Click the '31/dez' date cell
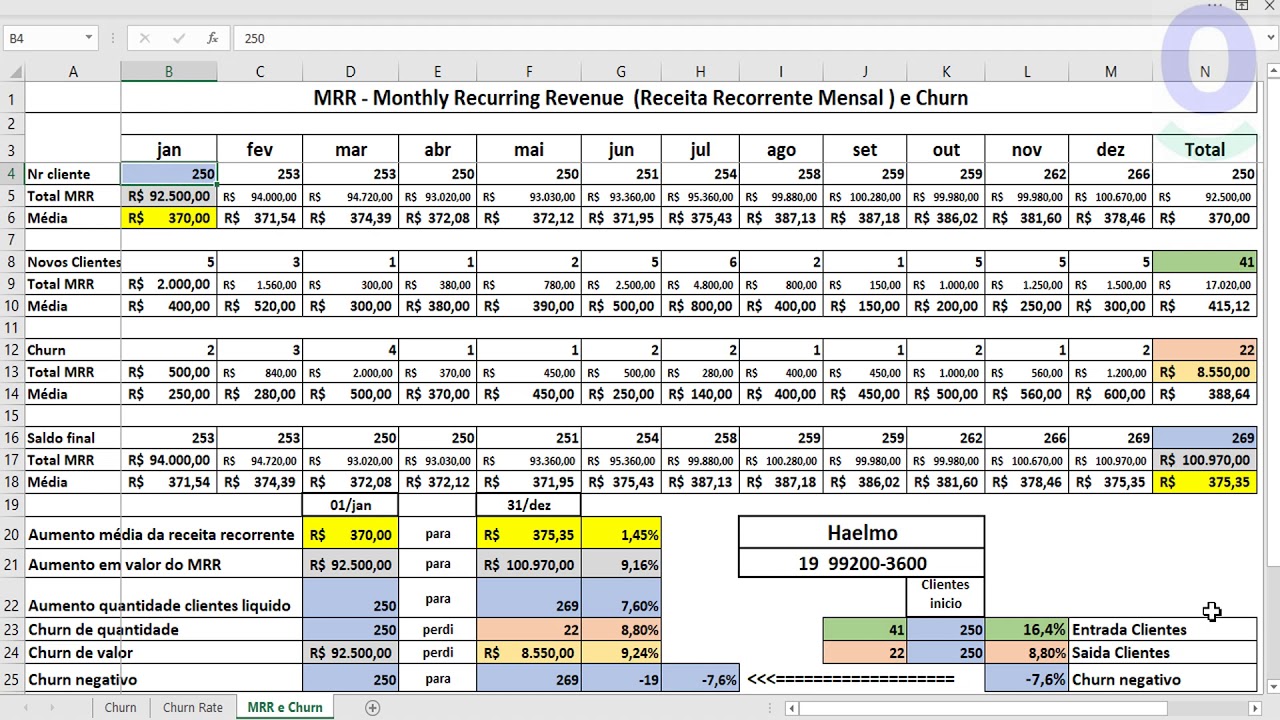This screenshot has width=1280, height=720. click(529, 505)
